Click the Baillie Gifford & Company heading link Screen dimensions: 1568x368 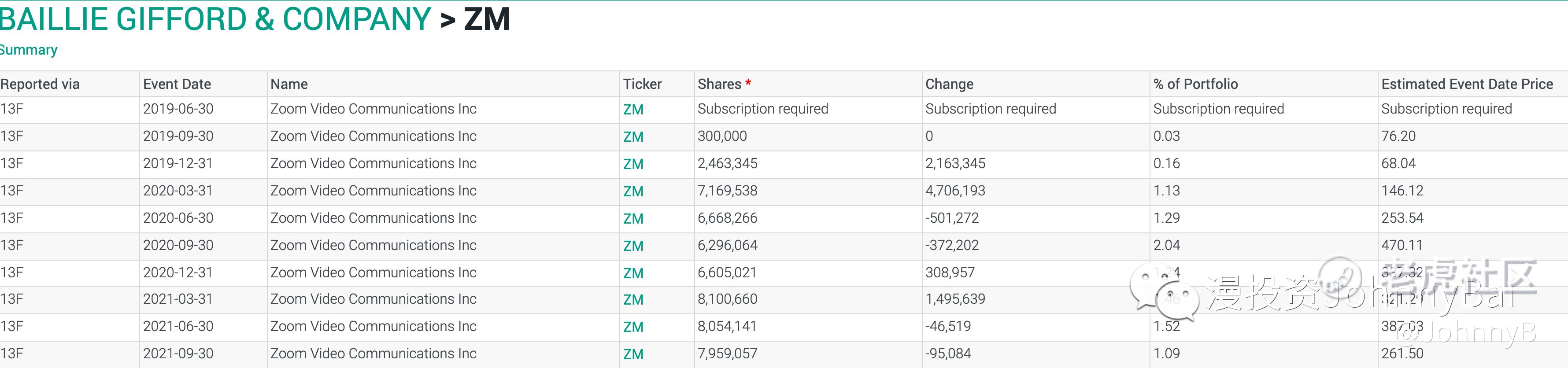pos(215,19)
